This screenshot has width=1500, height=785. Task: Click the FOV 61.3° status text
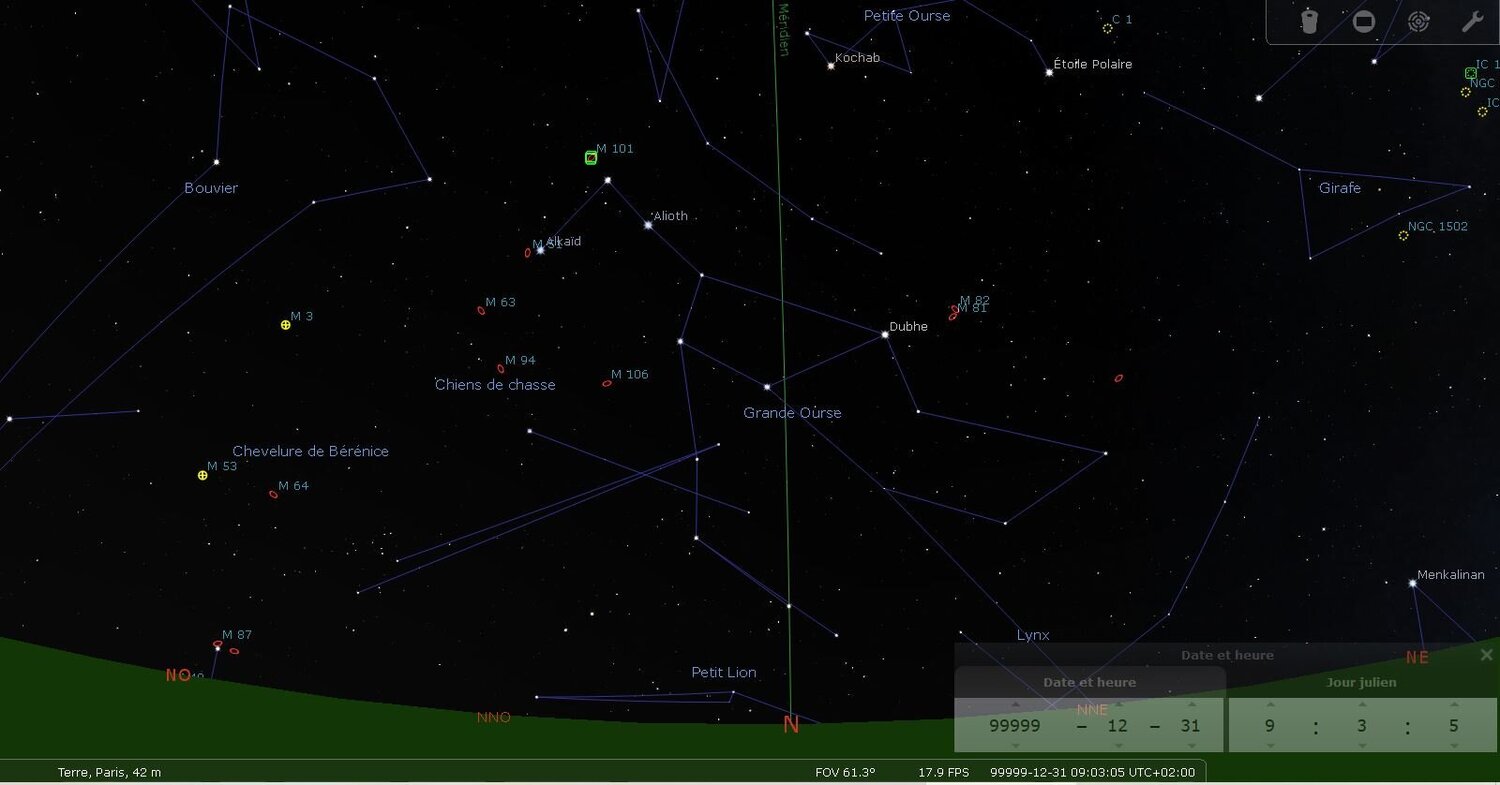pyautogui.click(x=845, y=772)
